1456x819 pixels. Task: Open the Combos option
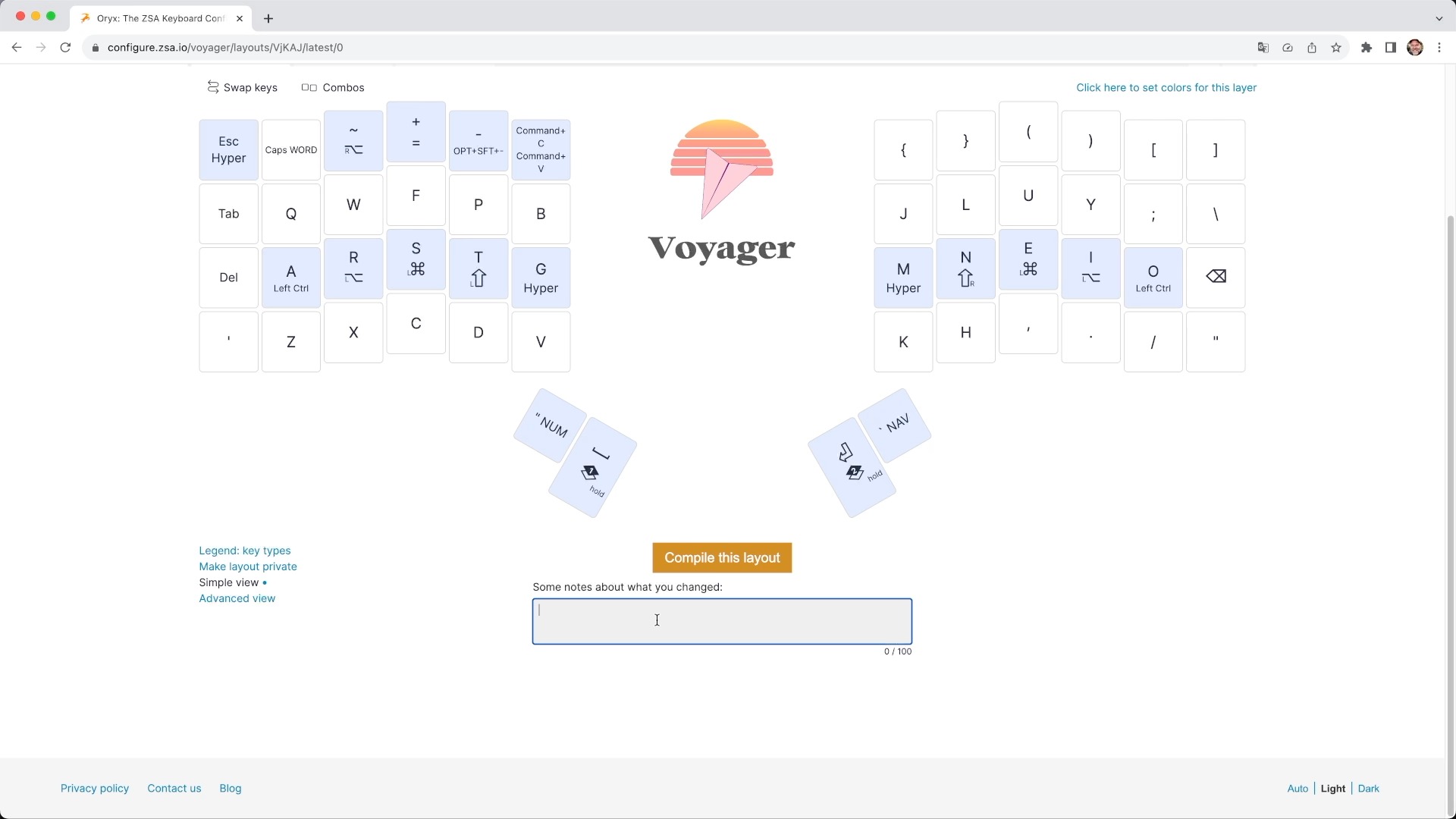tap(333, 87)
